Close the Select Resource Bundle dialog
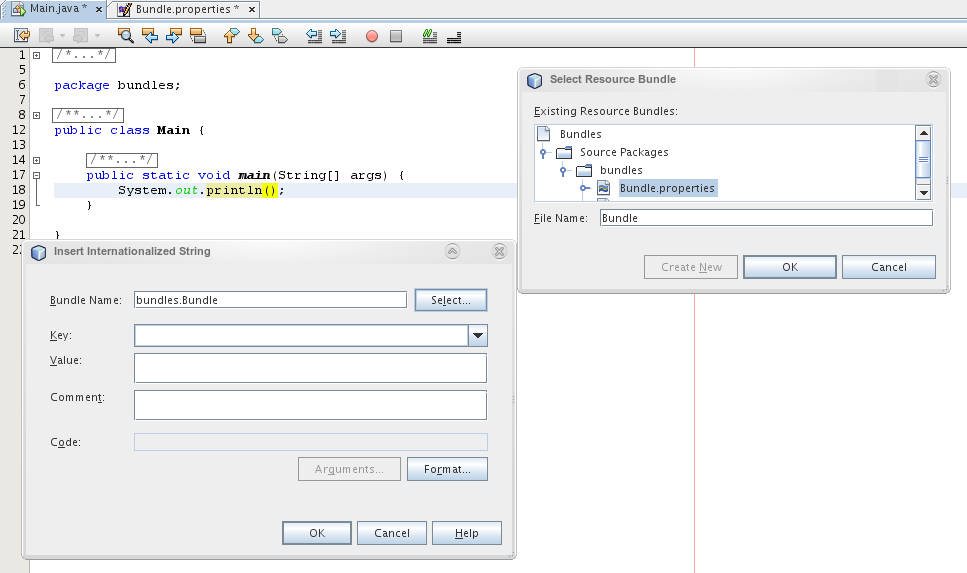The image size is (967, 573). 934,79
